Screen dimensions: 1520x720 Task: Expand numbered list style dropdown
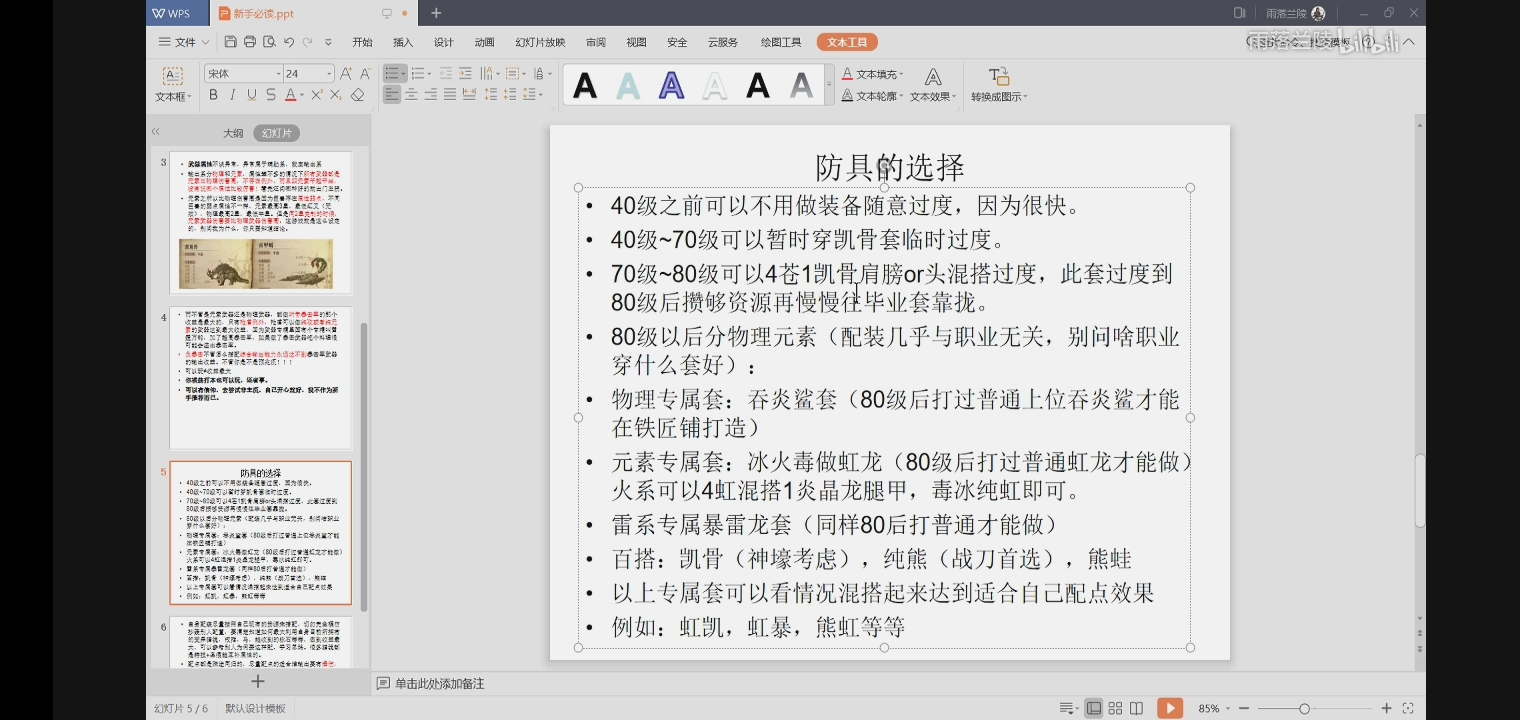click(x=429, y=74)
